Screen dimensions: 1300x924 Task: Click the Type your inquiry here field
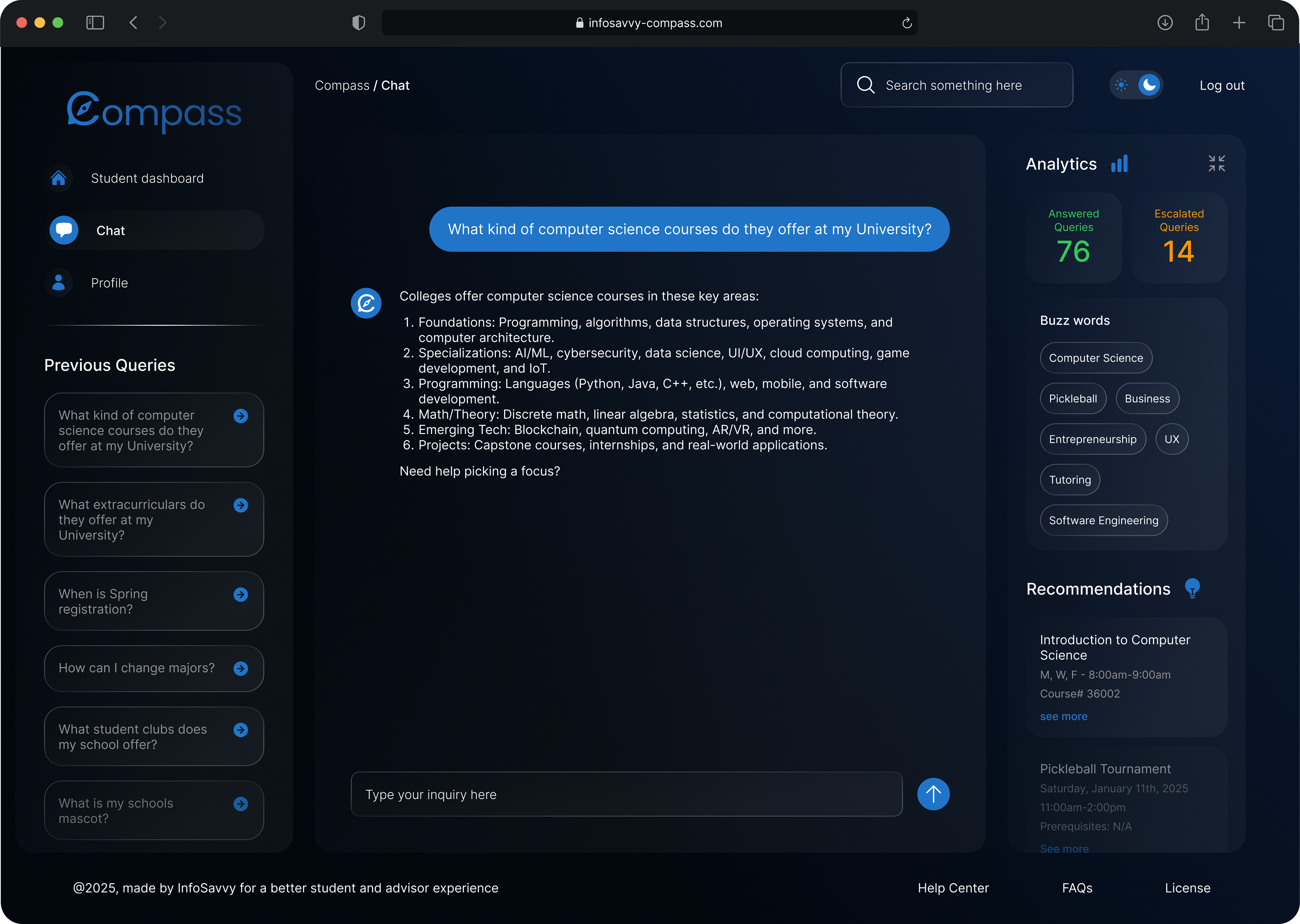pyautogui.click(x=626, y=794)
